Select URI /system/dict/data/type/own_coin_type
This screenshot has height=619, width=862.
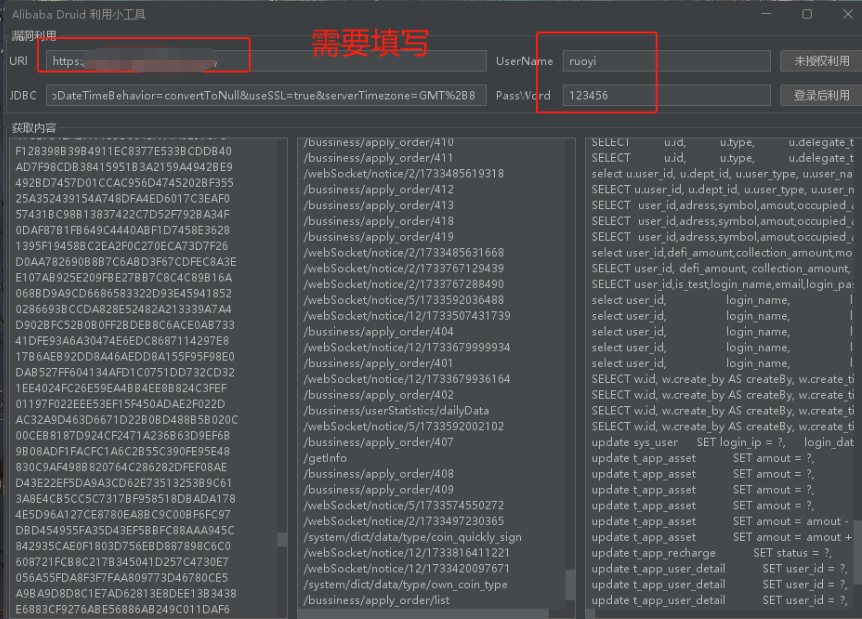(405, 584)
